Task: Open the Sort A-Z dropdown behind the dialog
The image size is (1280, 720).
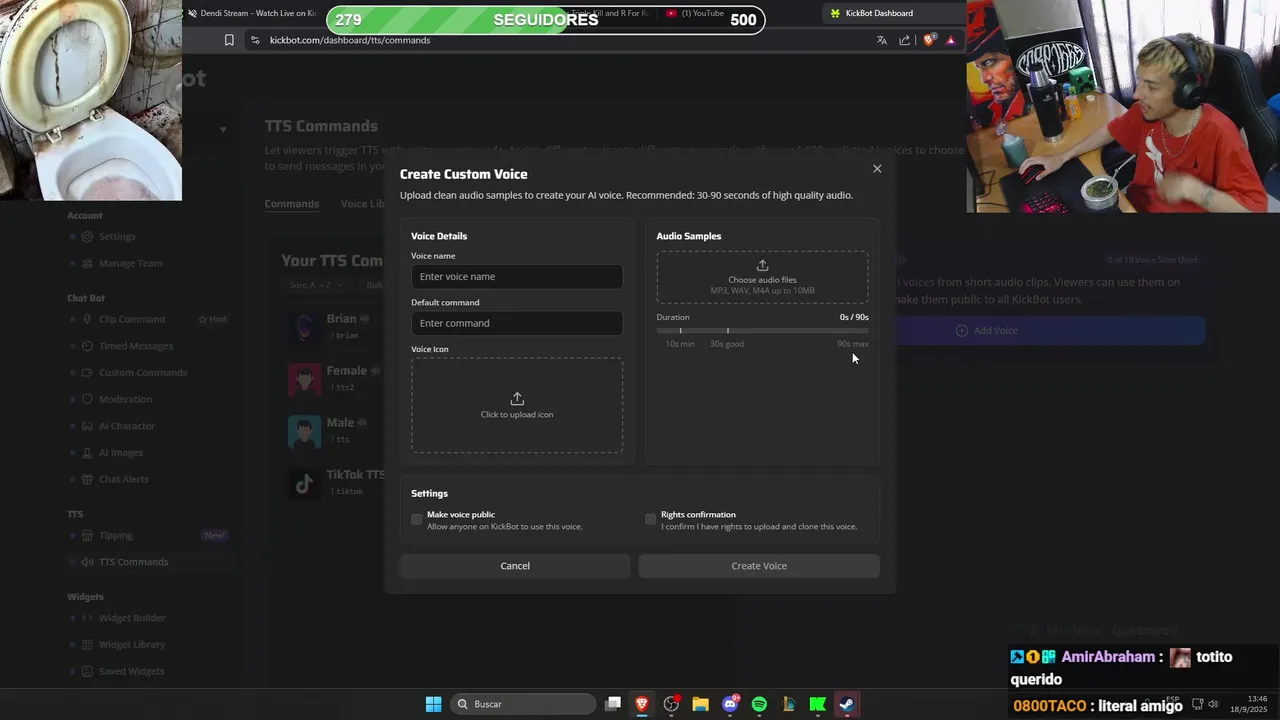Action: point(316,286)
